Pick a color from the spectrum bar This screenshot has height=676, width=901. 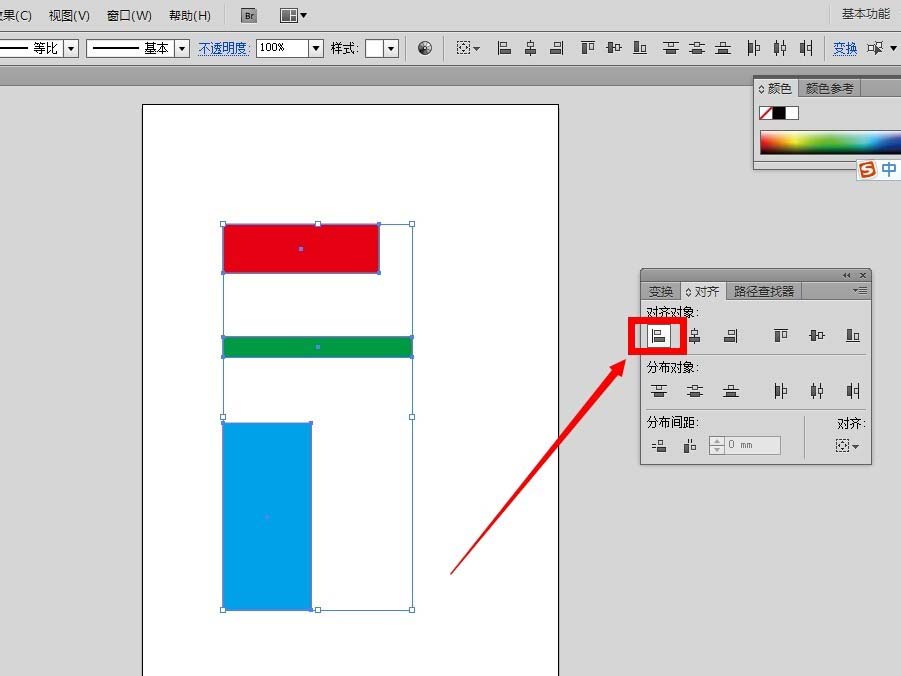[x=830, y=143]
